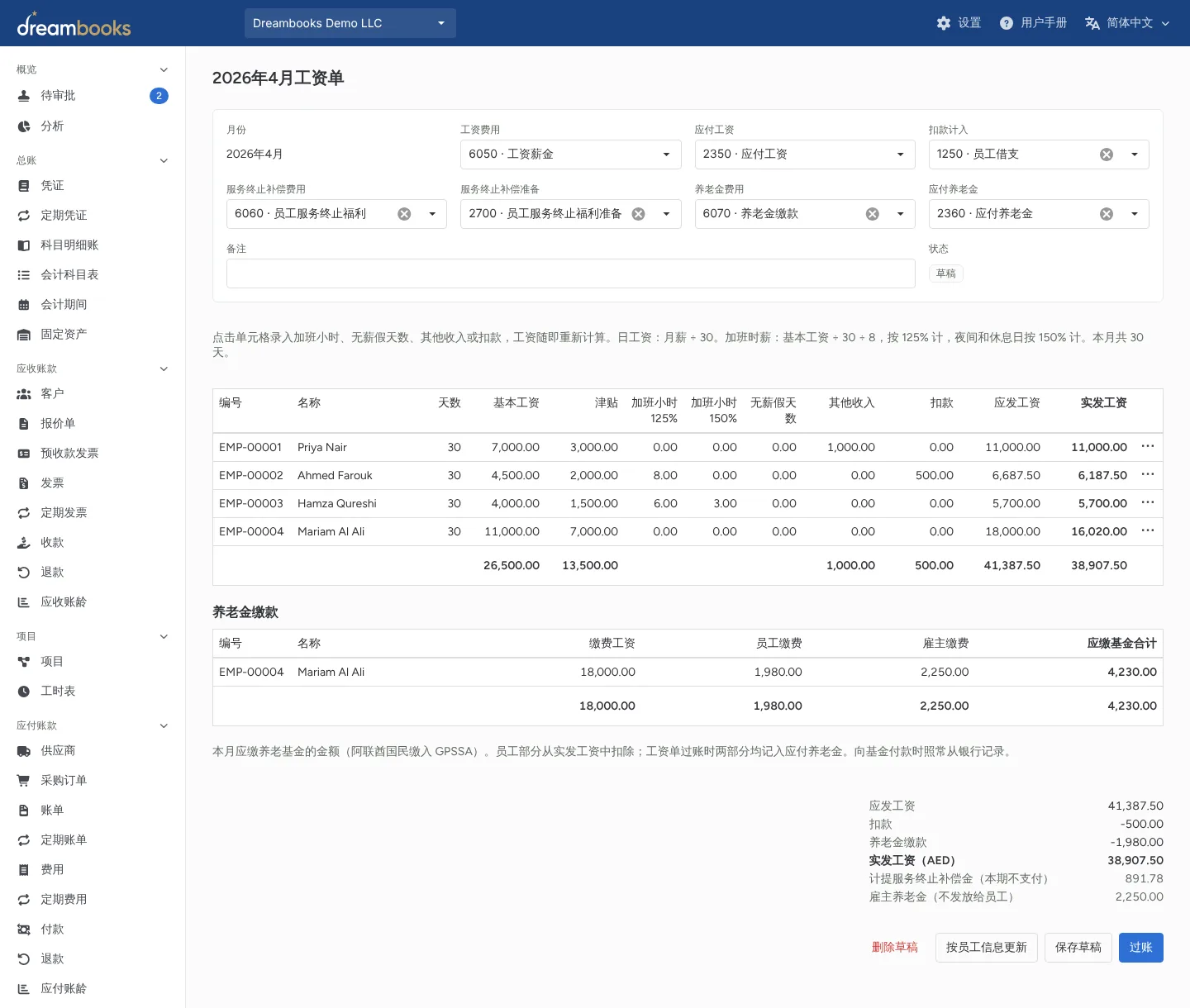Expand the 工资费用 account dropdown
The height and width of the screenshot is (1008, 1190).
(x=666, y=155)
